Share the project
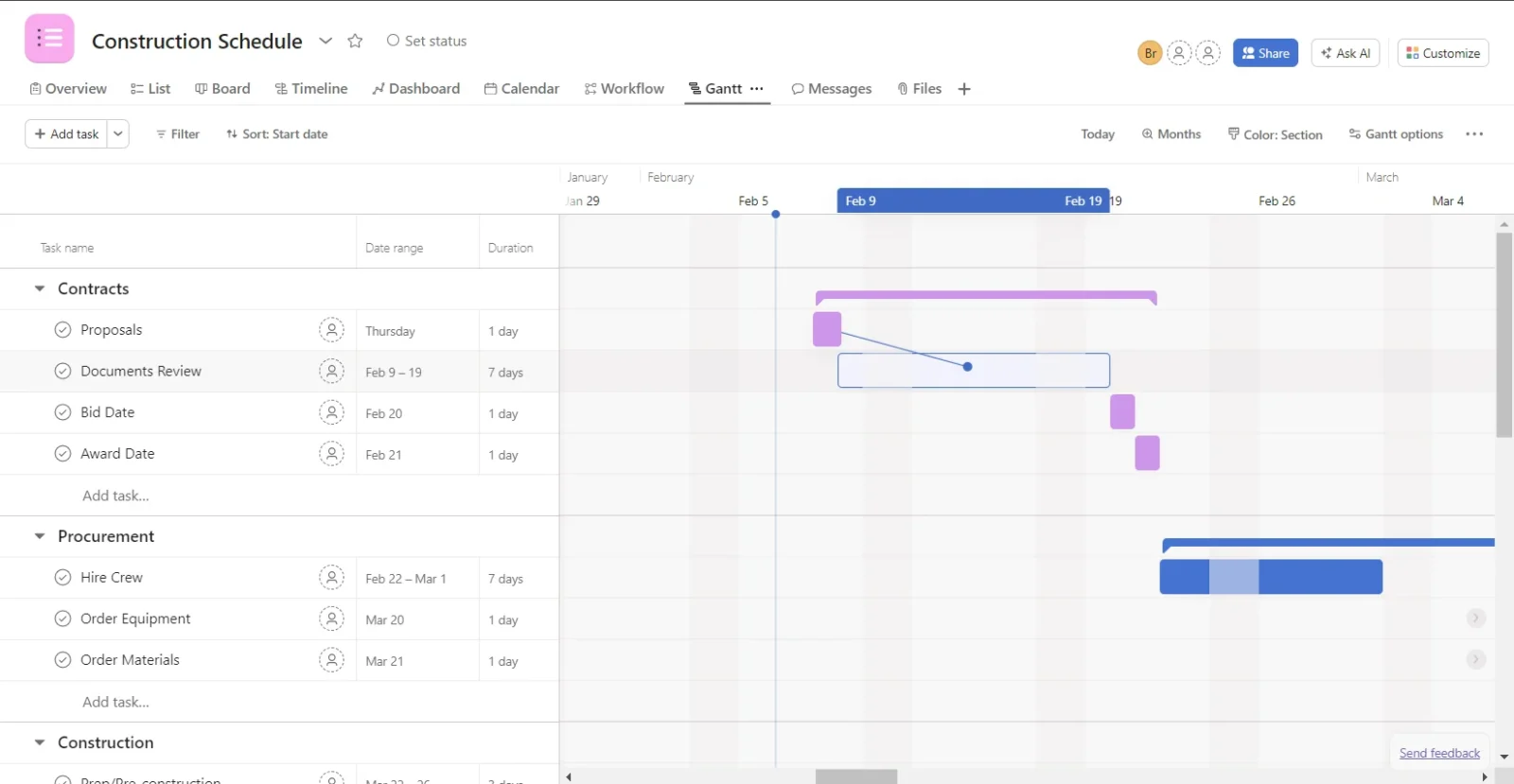 coord(1265,53)
